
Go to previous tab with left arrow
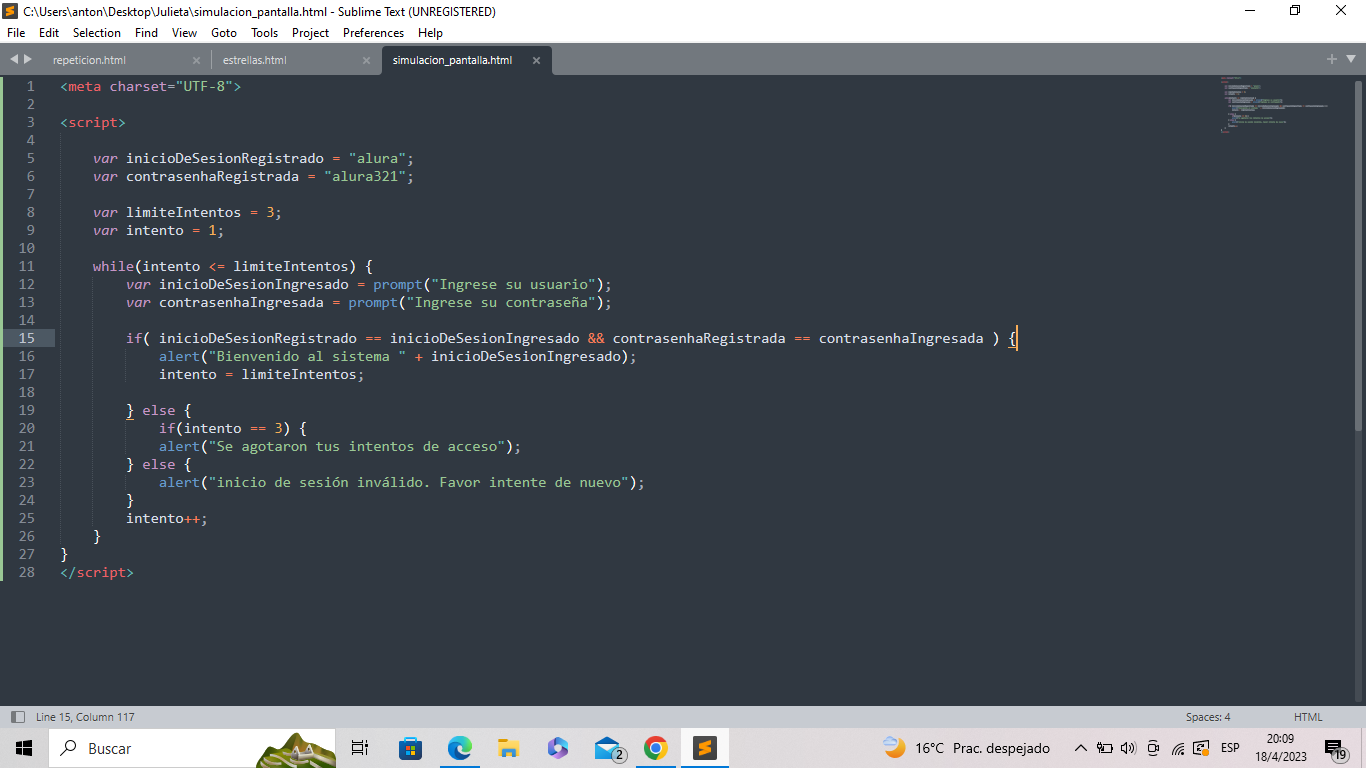click(14, 59)
